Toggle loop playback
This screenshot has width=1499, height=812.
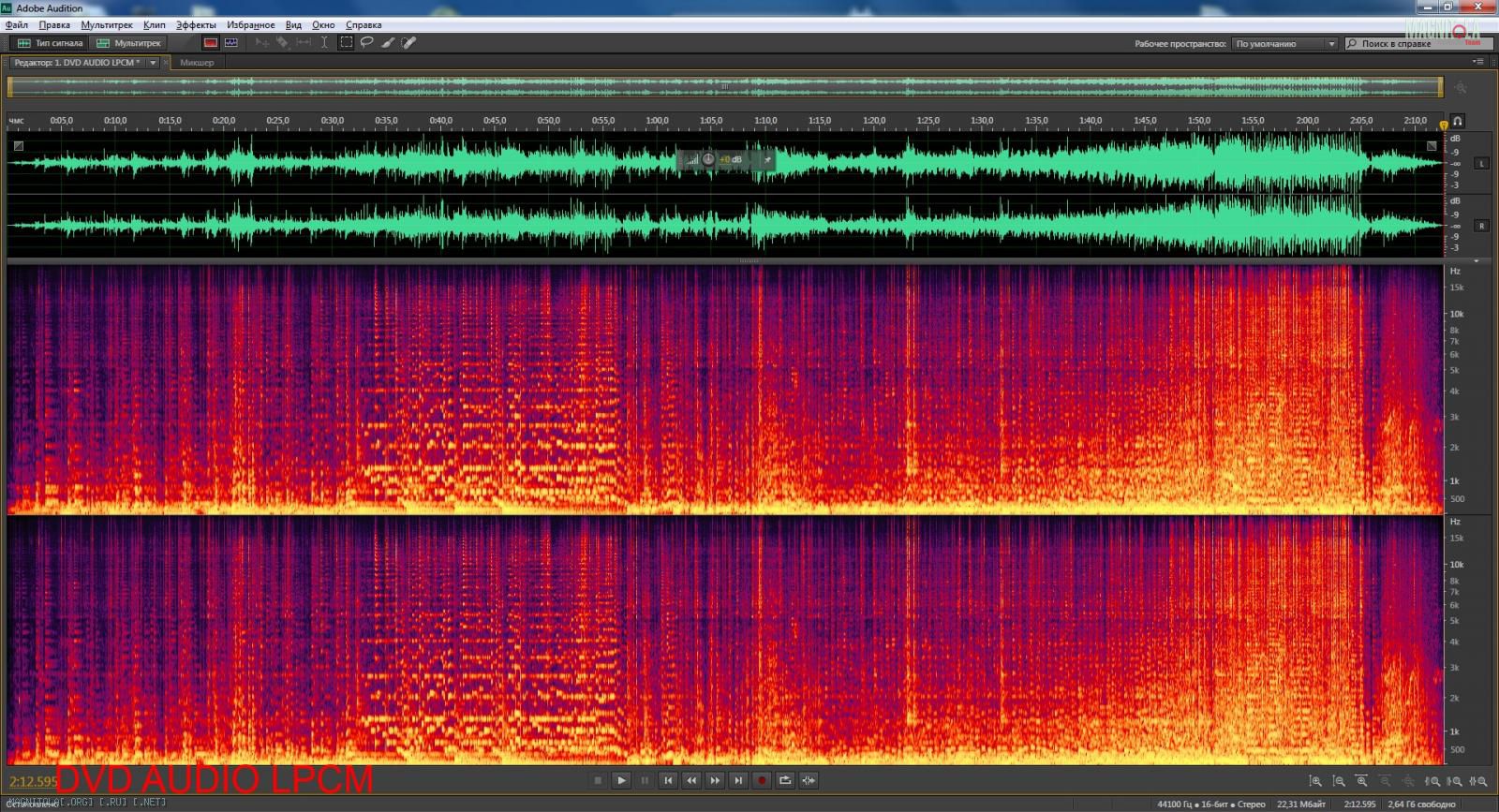[x=785, y=780]
